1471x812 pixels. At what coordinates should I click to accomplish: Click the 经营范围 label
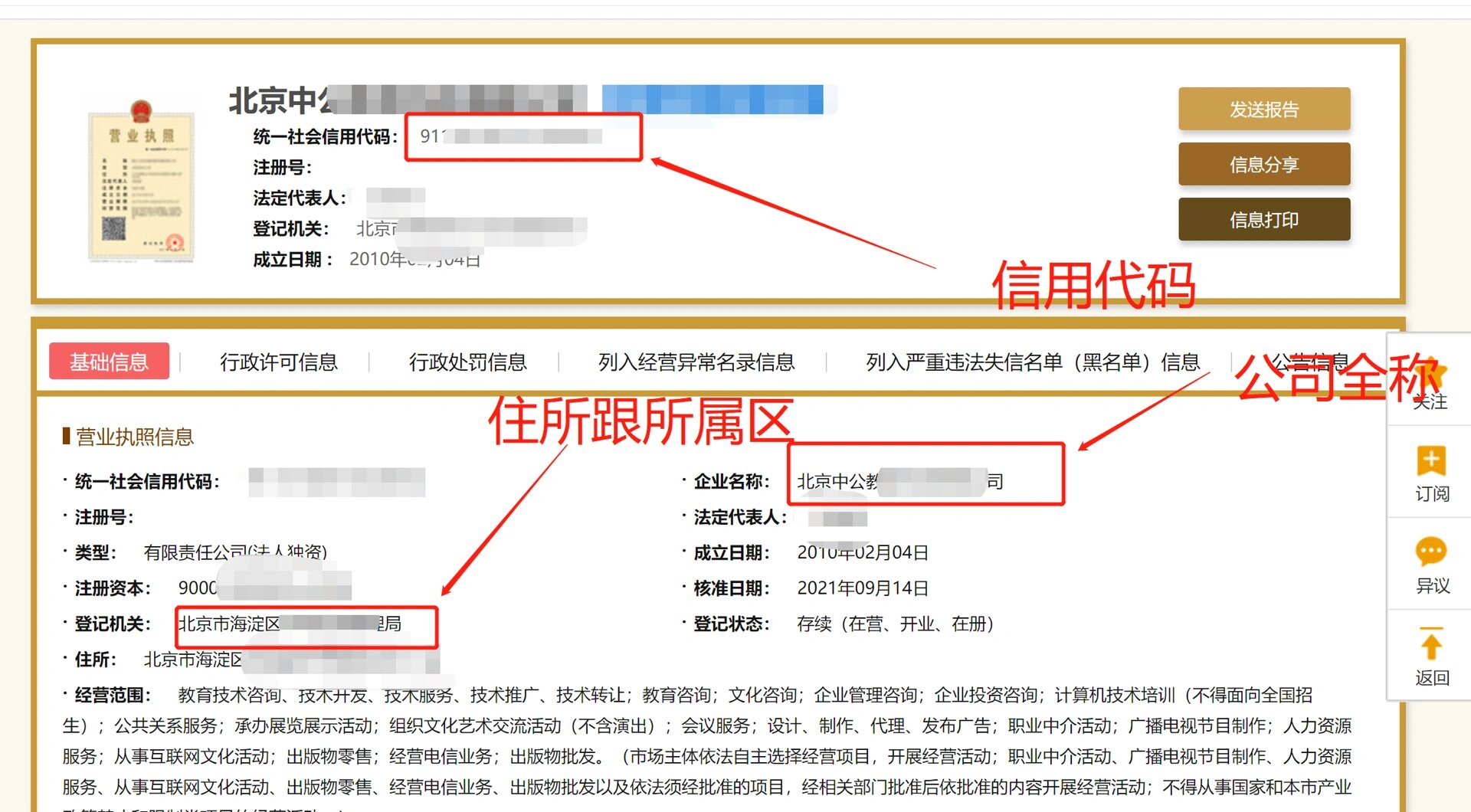pos(113,695)
